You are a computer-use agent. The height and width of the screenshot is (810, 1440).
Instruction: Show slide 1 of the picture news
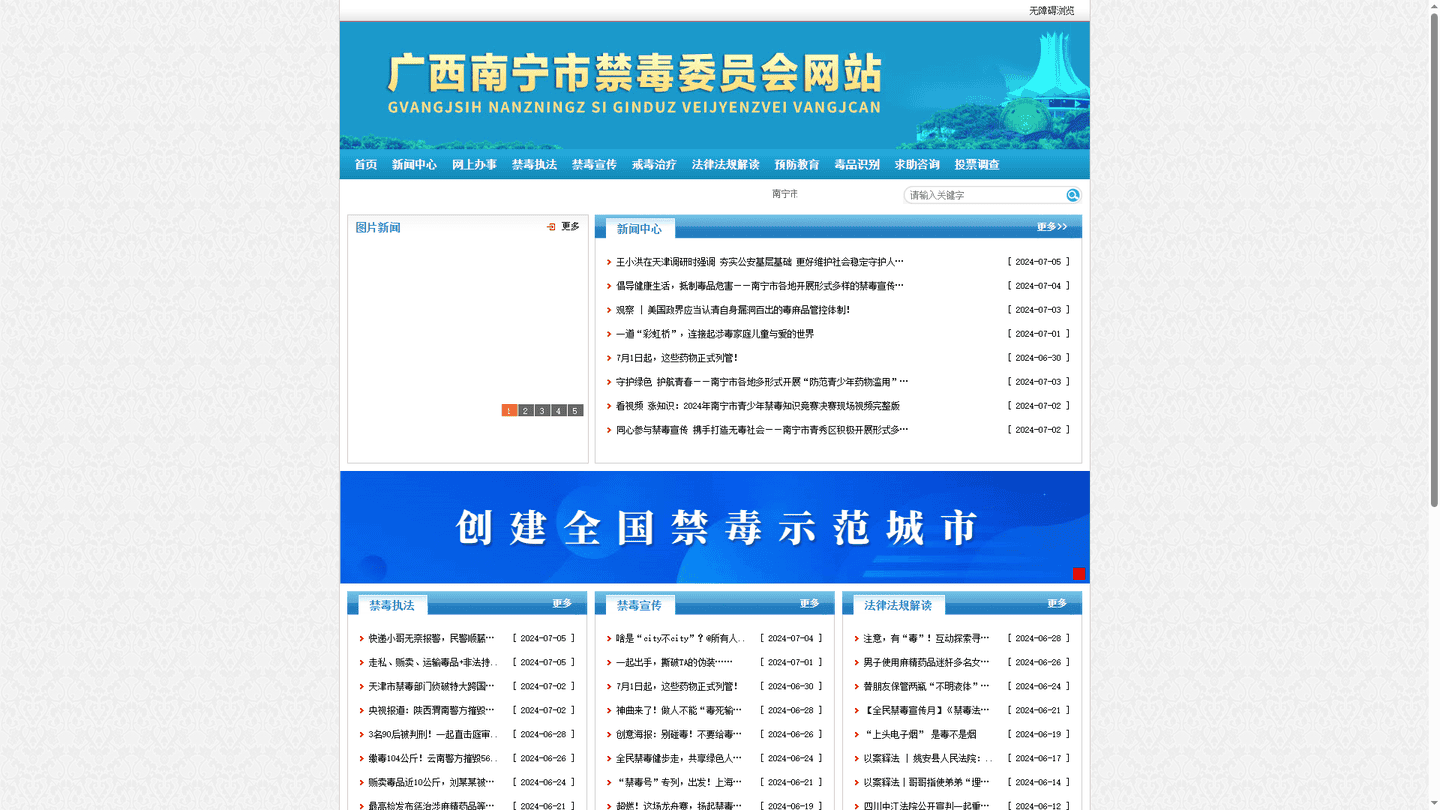[x=509, y=410]
